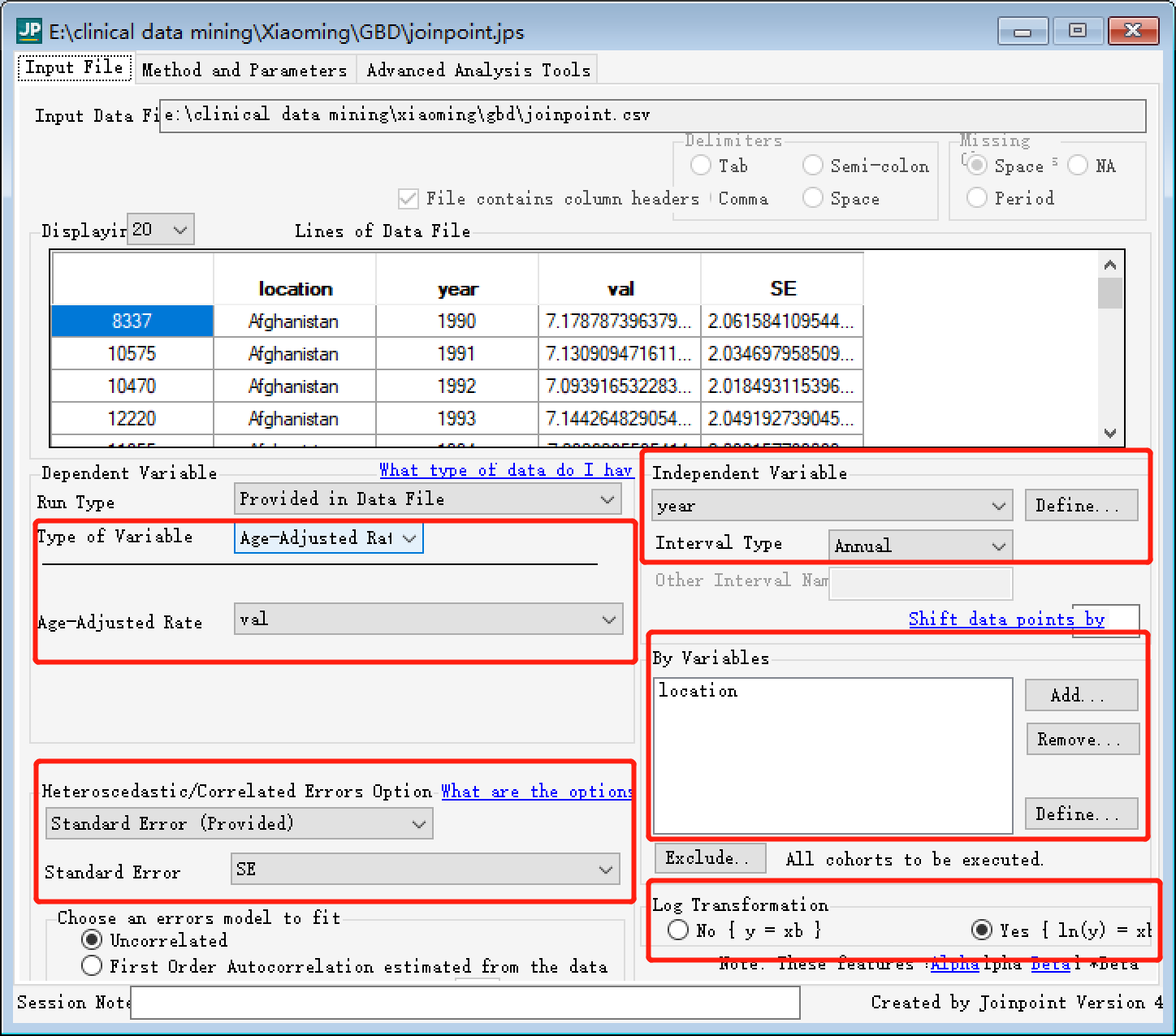
Task: Open the Standard Error SE dropdown
Action: pyautogui.click(x=426, y=869)
